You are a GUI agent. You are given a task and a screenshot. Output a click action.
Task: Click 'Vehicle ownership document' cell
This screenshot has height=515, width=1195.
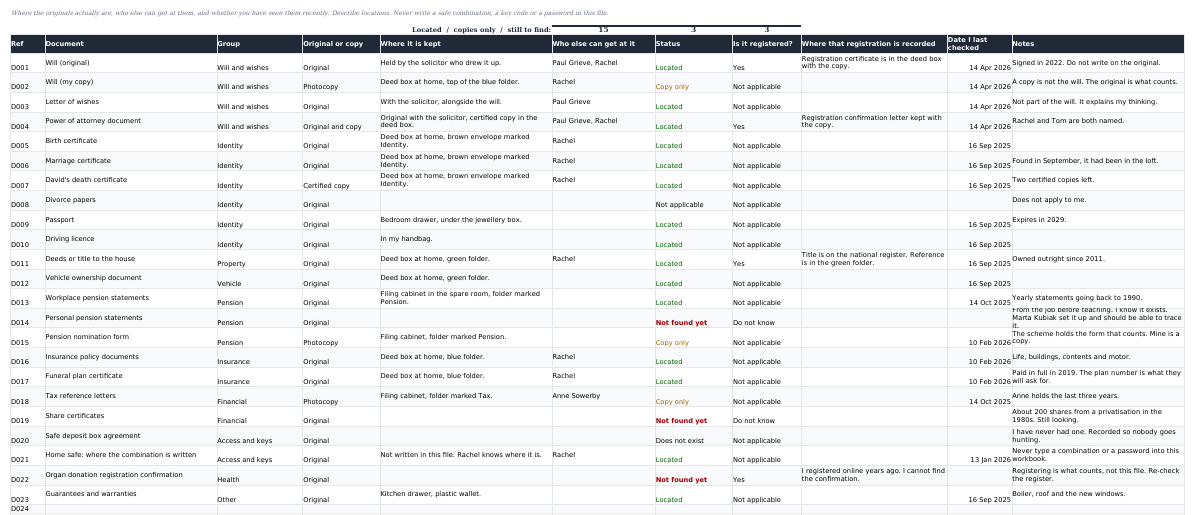tap(131, 279)
